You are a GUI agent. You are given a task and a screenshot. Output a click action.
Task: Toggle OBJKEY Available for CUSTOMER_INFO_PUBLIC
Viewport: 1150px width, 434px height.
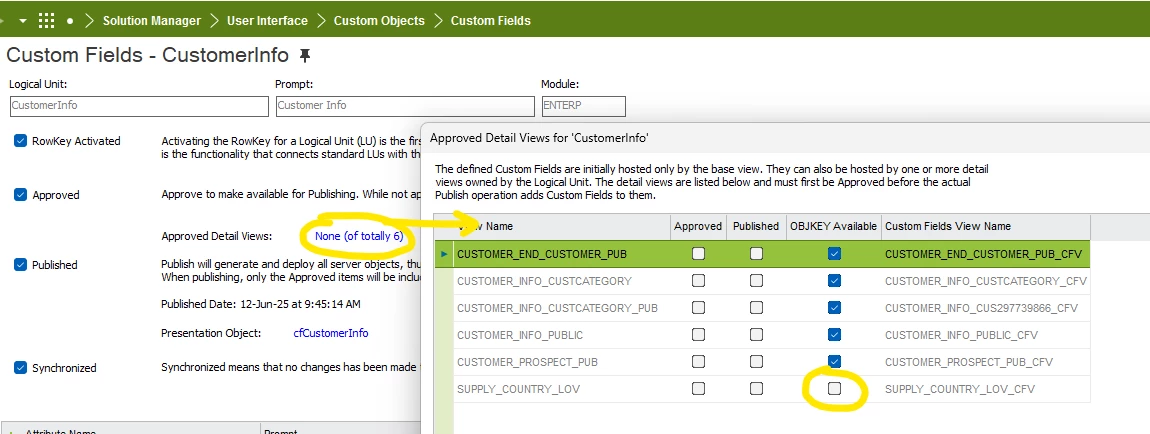tap(834, 335)
